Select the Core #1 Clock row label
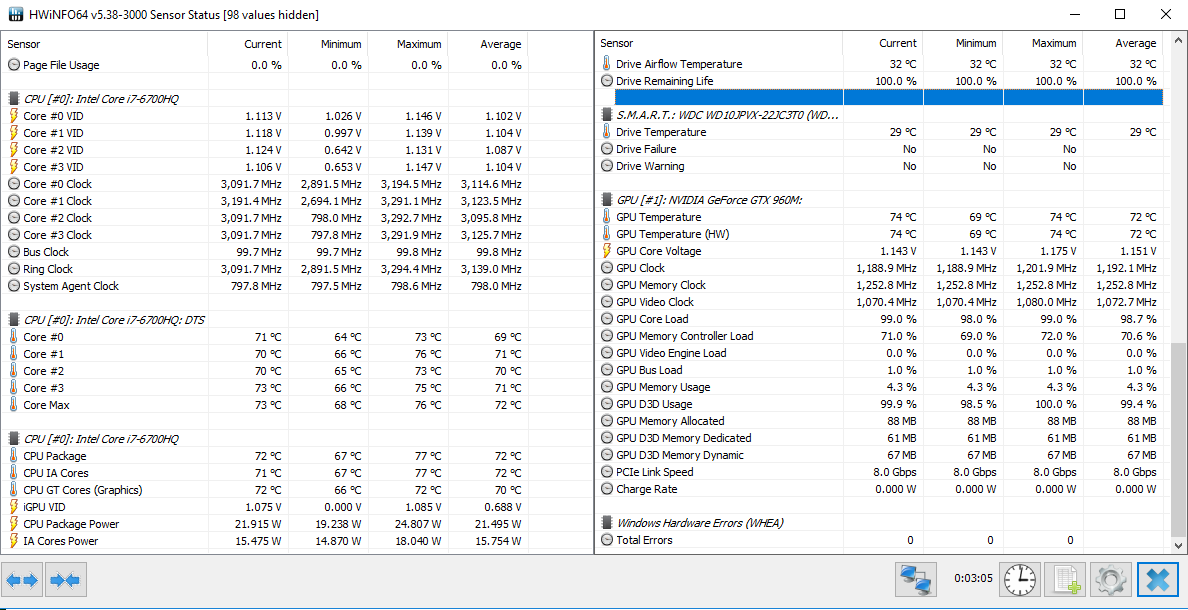1188x610 pixels. click(58, 201)
